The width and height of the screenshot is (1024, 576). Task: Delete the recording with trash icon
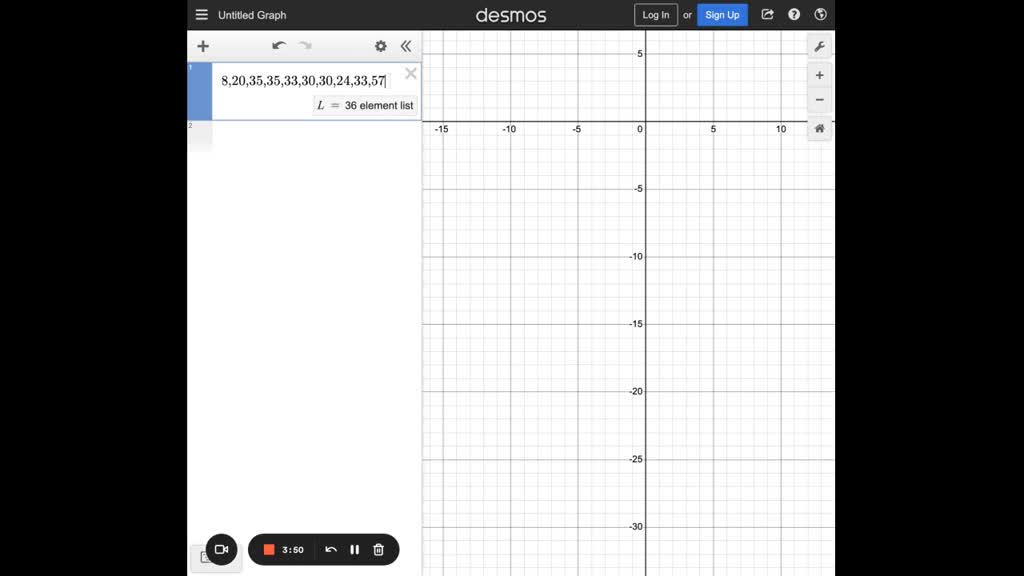coord(379,550)
